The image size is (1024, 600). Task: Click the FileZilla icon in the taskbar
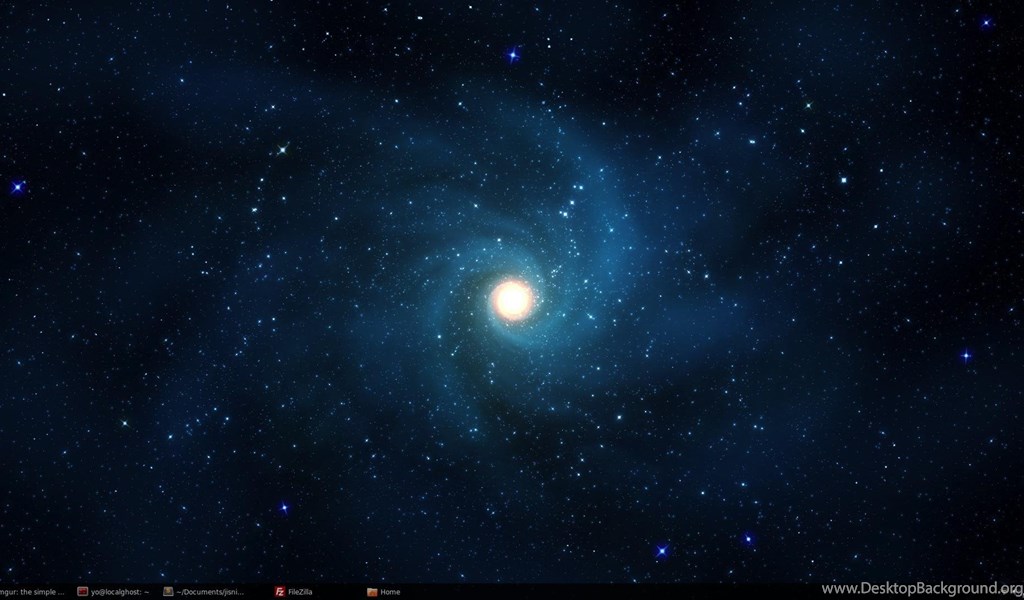tap(280, 592)
